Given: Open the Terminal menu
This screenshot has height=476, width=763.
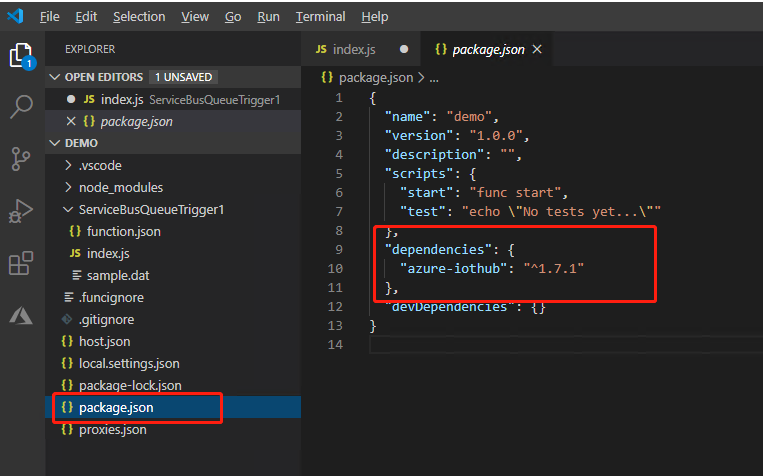Looking at the screenshot, I should [x=320, y=17].
